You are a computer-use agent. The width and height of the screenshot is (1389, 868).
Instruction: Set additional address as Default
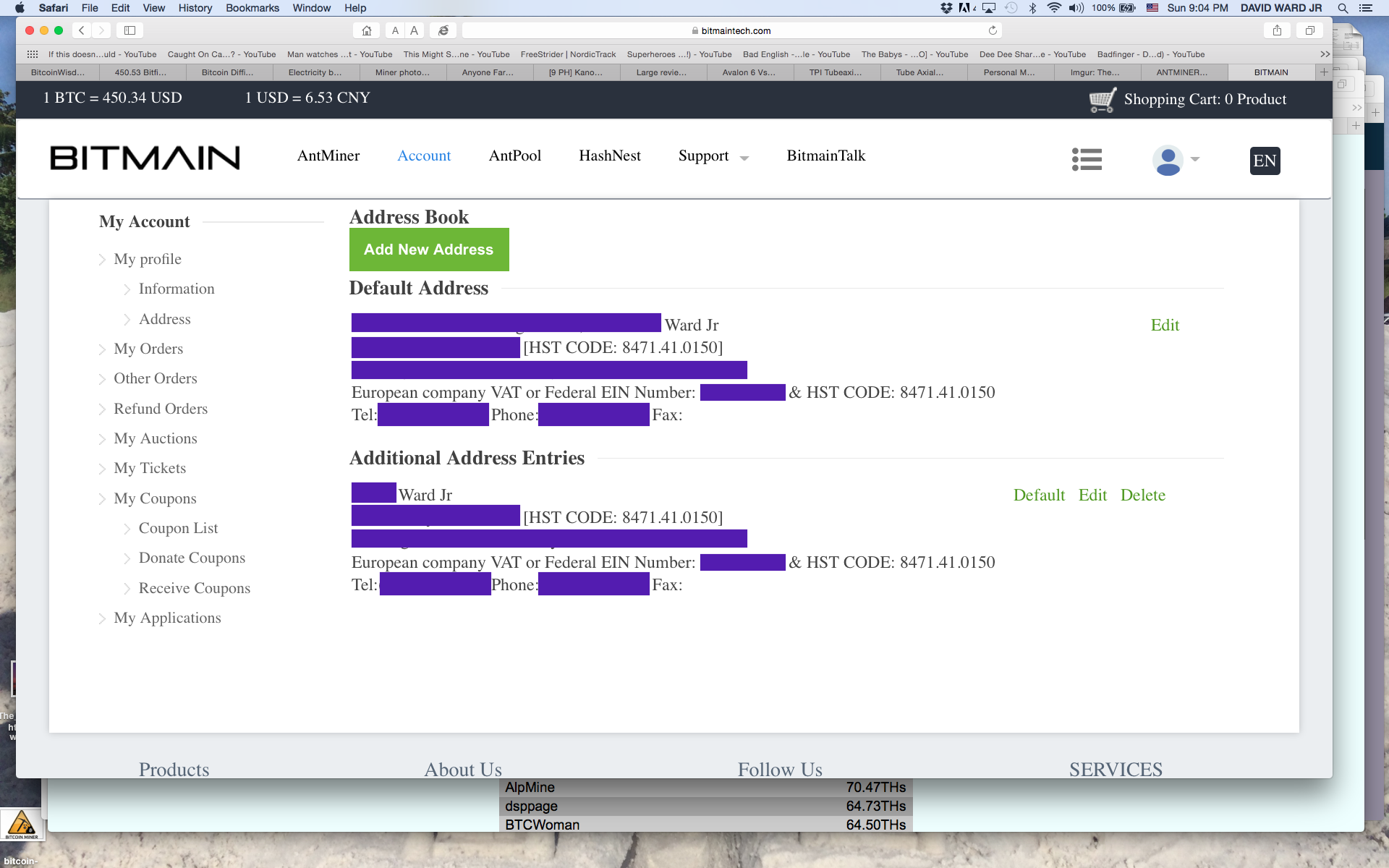pos(1039,495)
